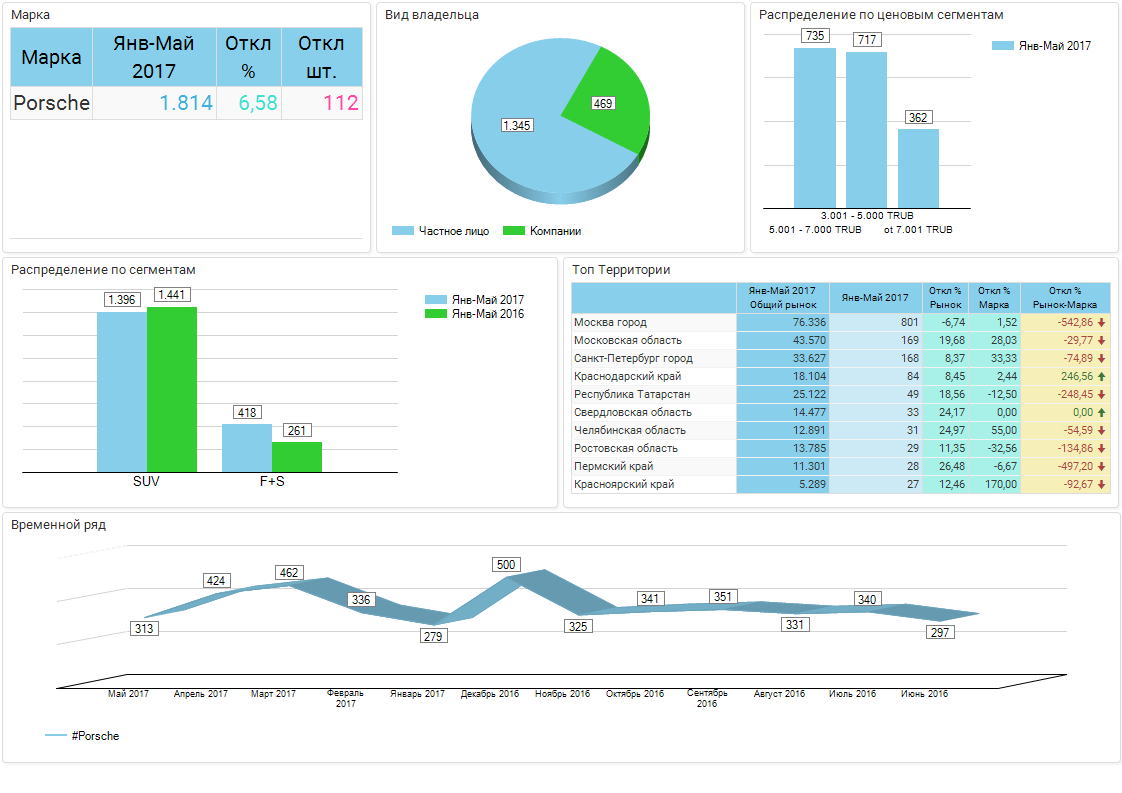
Task: Click the red down arrow in Москва город row
Action: (1101, 323)
